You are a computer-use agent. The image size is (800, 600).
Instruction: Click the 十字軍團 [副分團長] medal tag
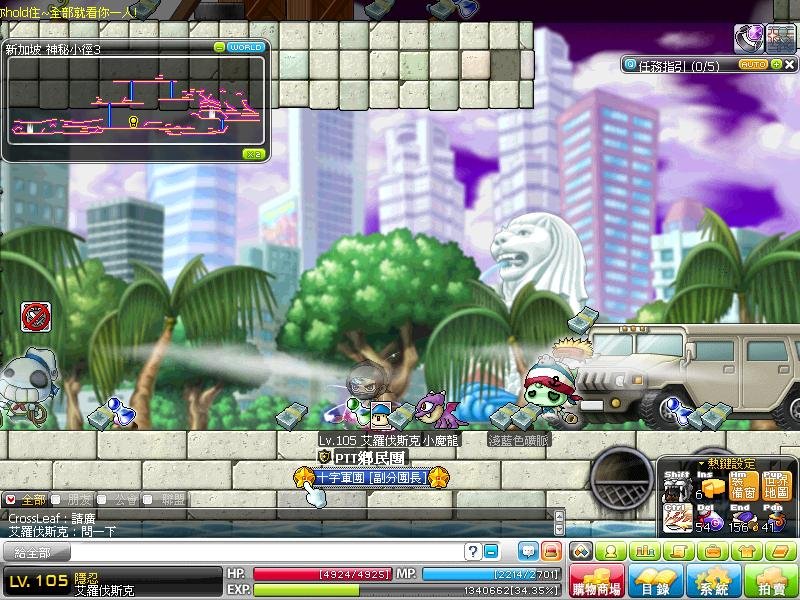click(371, 478)
